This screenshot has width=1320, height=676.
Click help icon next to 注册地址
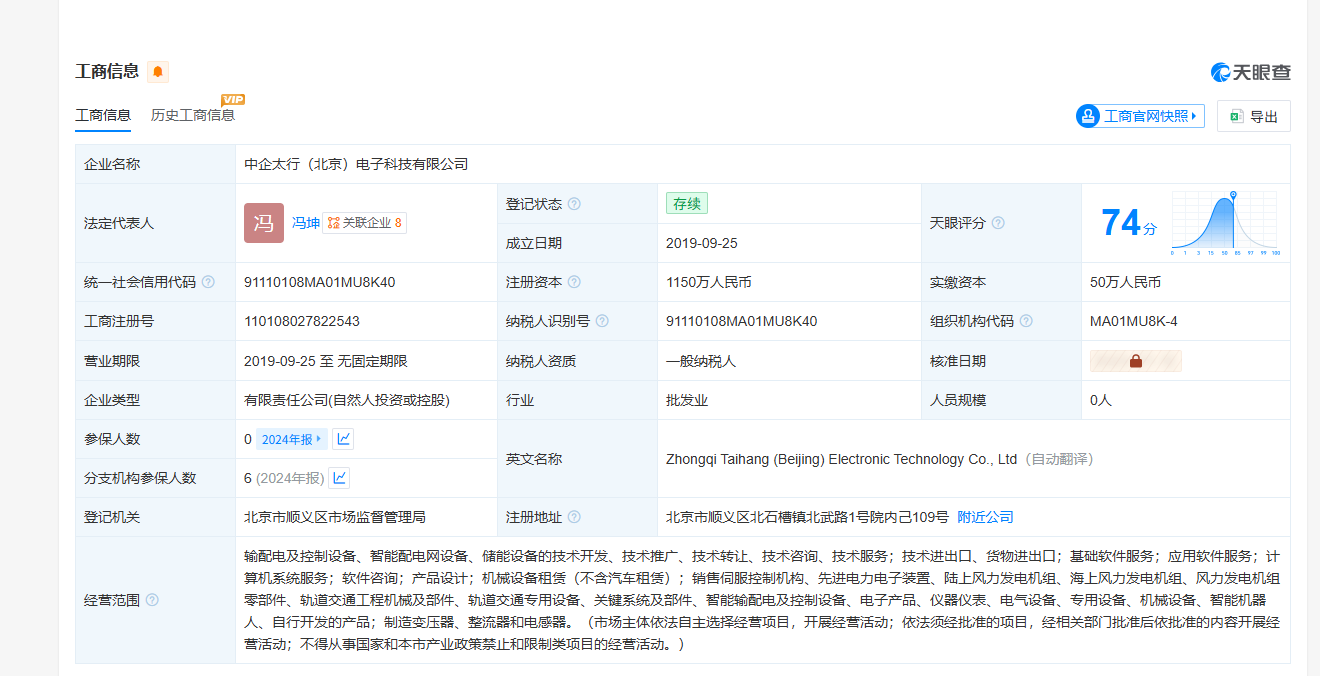574,517
